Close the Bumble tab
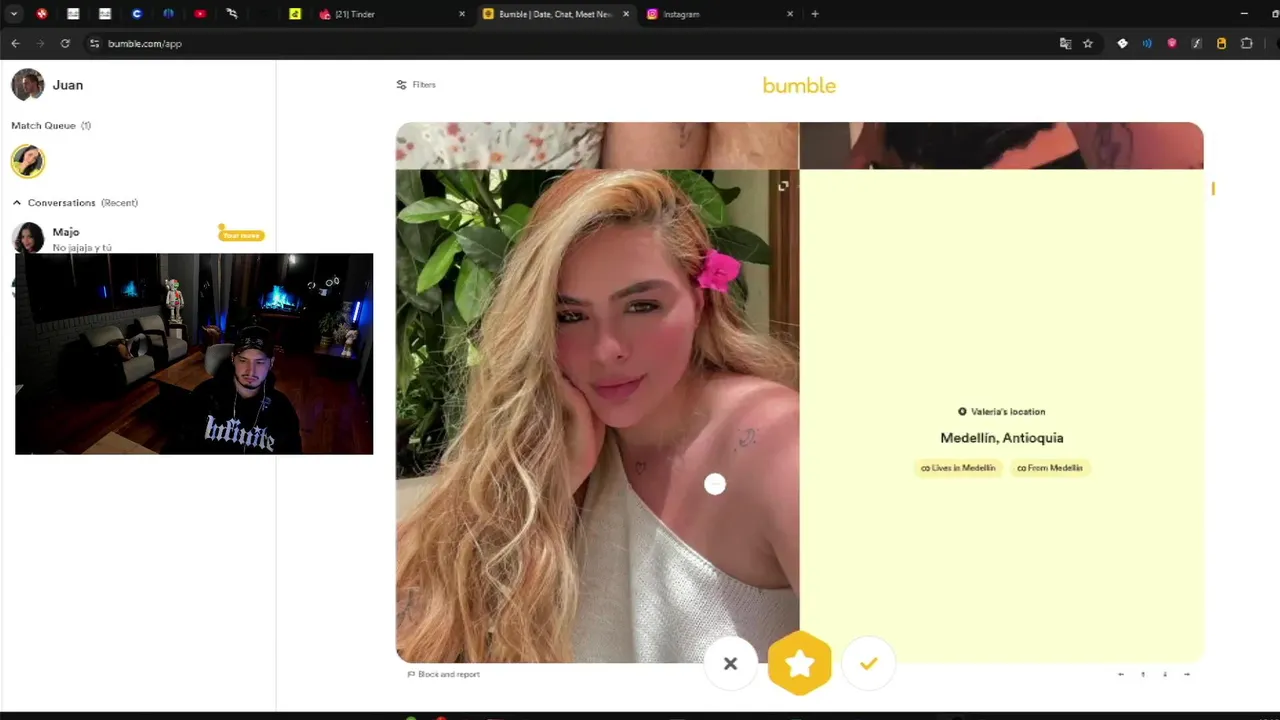 (x=626, y=14)
